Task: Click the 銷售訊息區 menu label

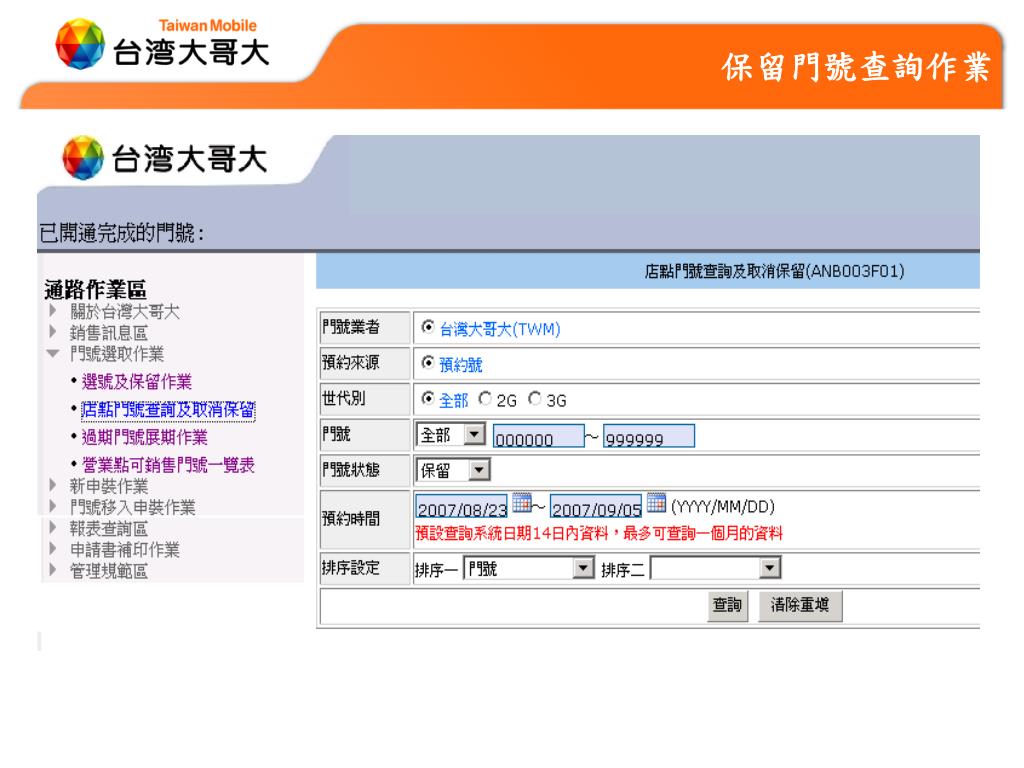Action: (109, 333)
